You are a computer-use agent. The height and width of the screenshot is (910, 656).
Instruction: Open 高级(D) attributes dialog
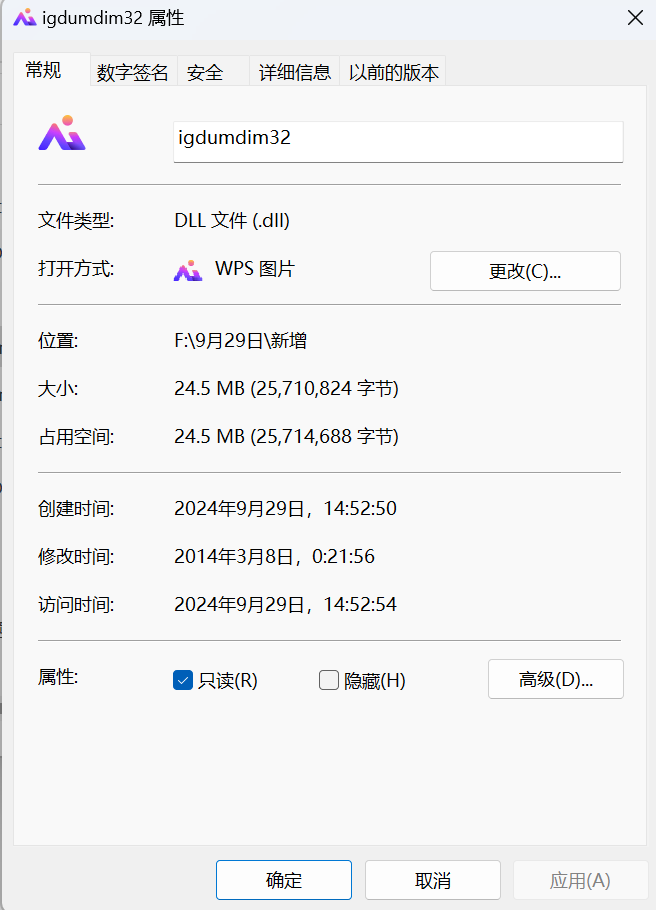click(x=555, y=679)
